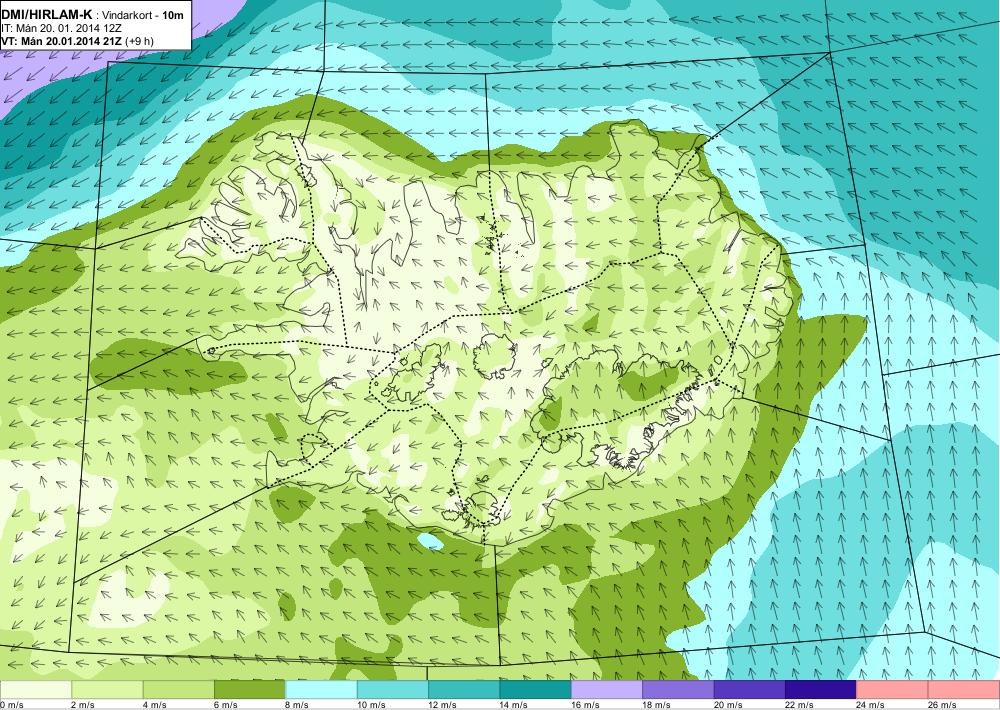
Task: Click the legend swatch between 0 and 2 m/s
Action: 36,690
